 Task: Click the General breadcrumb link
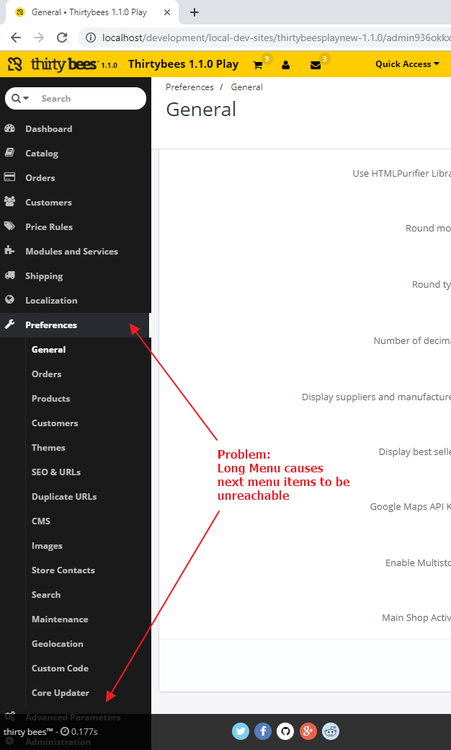[247, 87]
